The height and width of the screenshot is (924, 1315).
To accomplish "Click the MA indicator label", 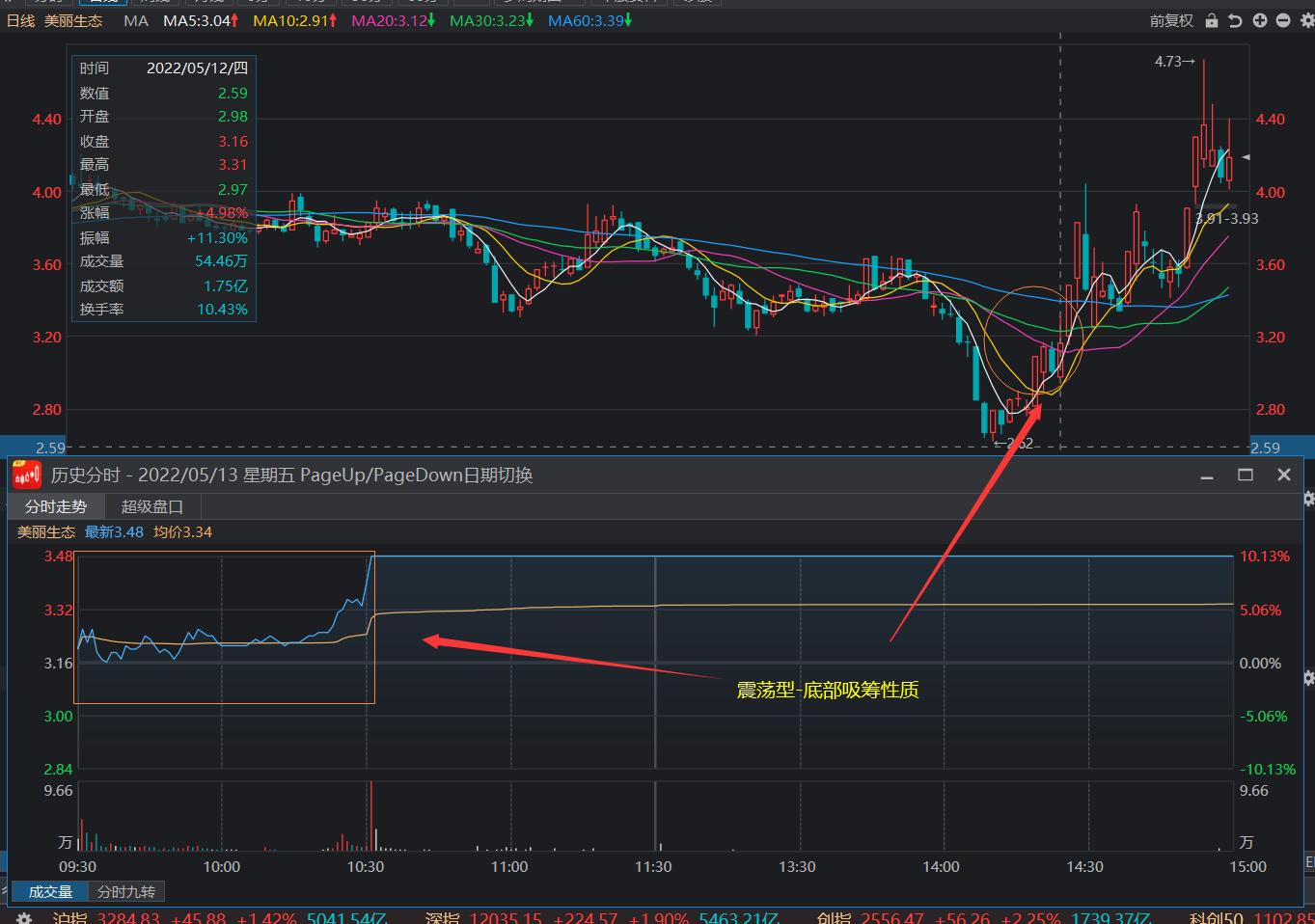I will (136, 20).
